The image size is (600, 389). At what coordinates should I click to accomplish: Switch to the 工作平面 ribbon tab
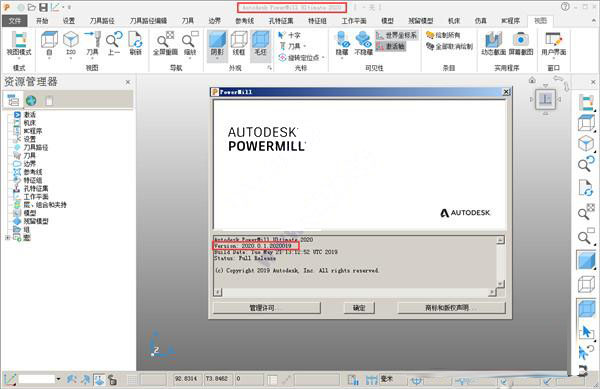click(x=354, y=21)
